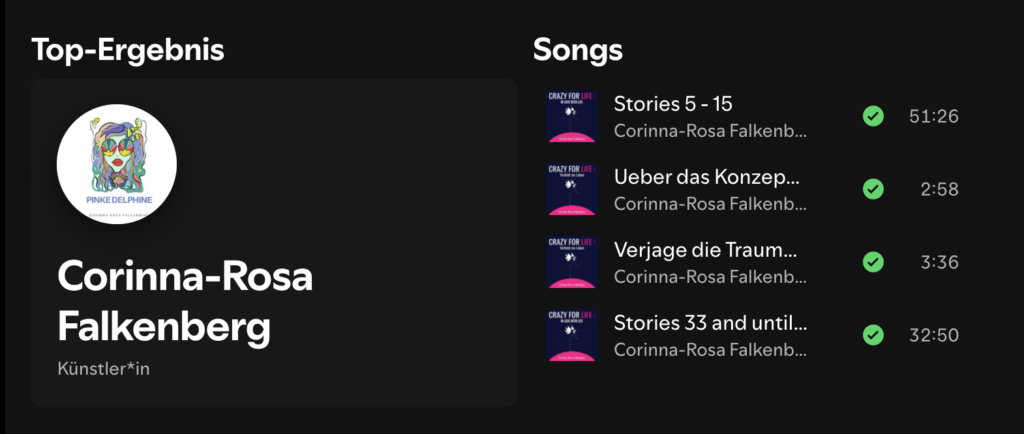Click the Stories 33 and until… cover art
1024x434 pixels.
click(x=572, y=335)
